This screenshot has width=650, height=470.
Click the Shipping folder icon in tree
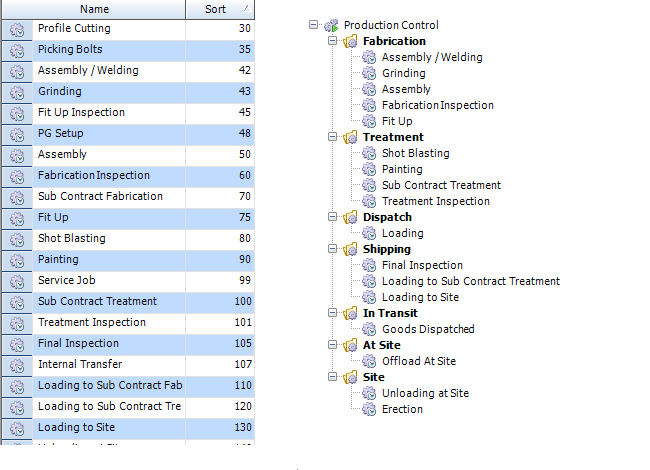tap(350, 249)
